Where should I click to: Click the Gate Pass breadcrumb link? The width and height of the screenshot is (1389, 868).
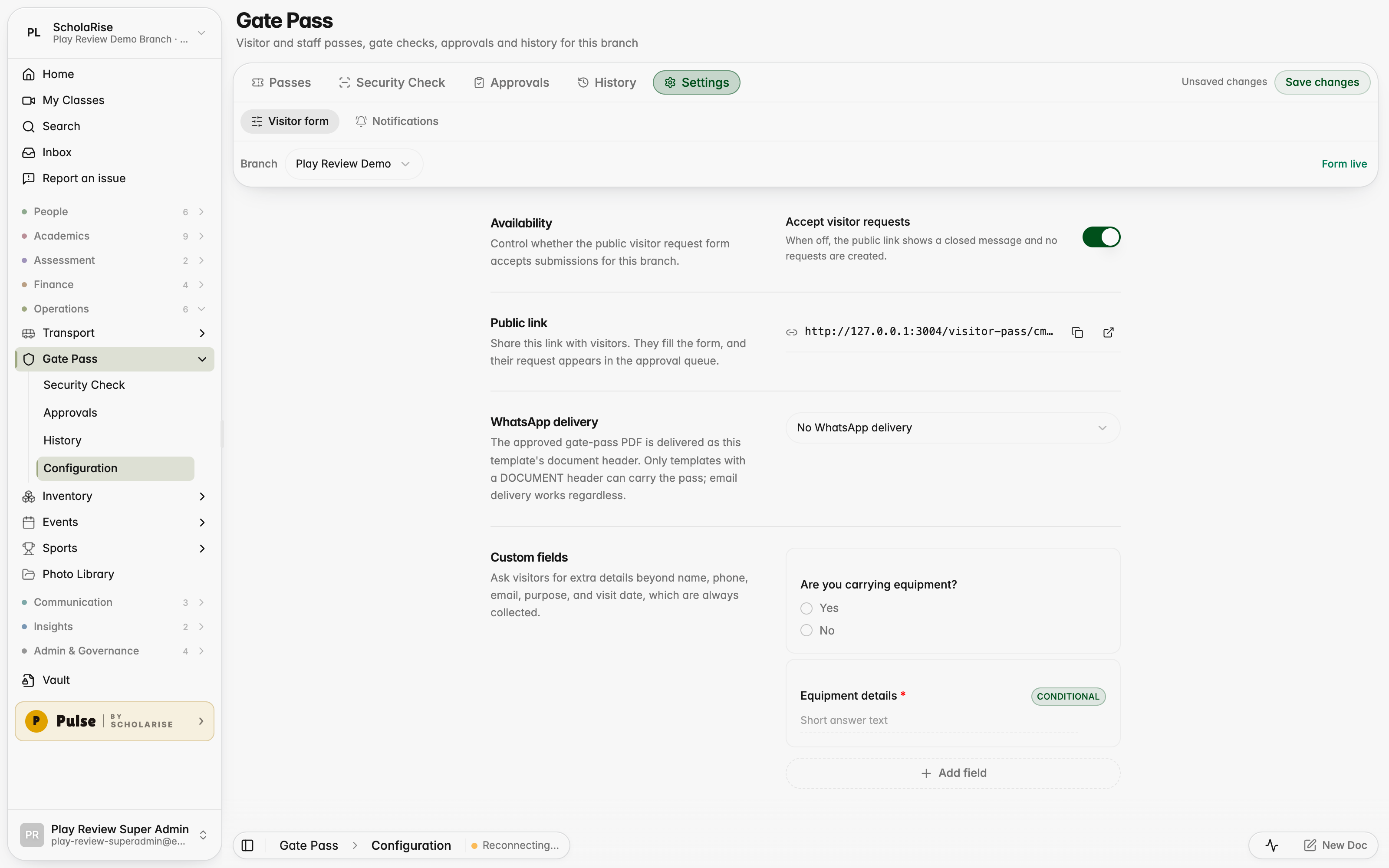click(x=309, y=845)
